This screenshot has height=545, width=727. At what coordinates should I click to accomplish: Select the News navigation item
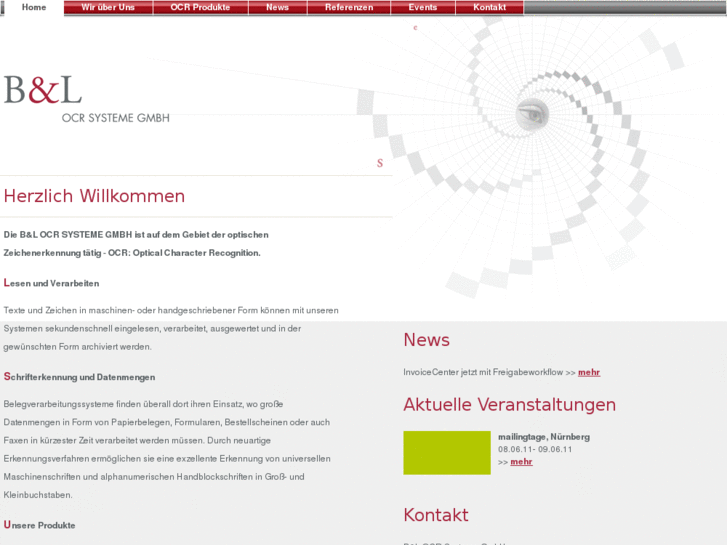[x=277, y=7]
